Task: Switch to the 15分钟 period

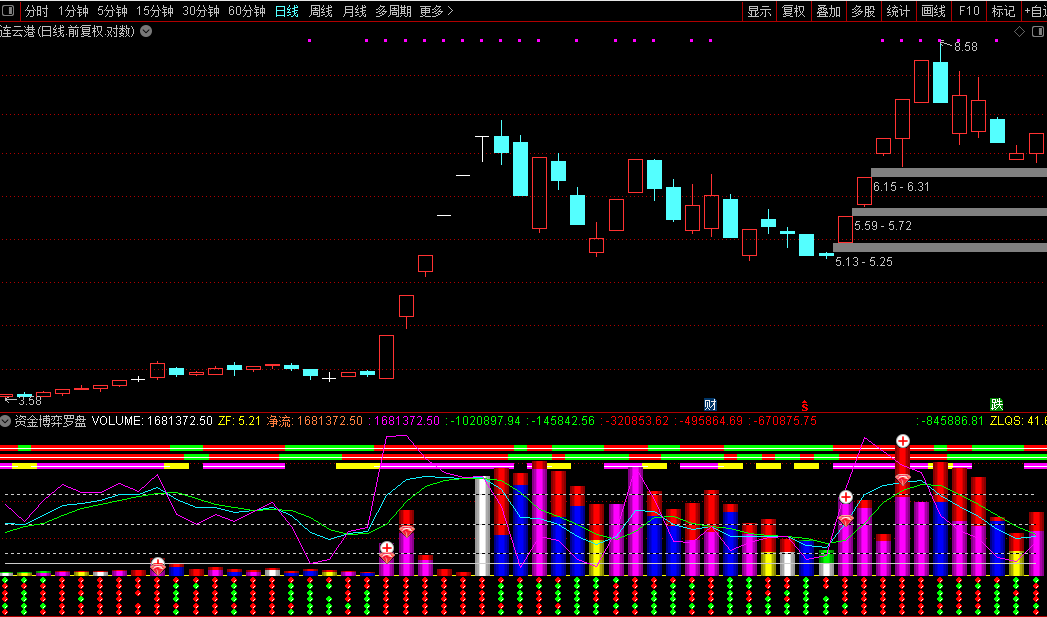Action: tap(155, 11)
